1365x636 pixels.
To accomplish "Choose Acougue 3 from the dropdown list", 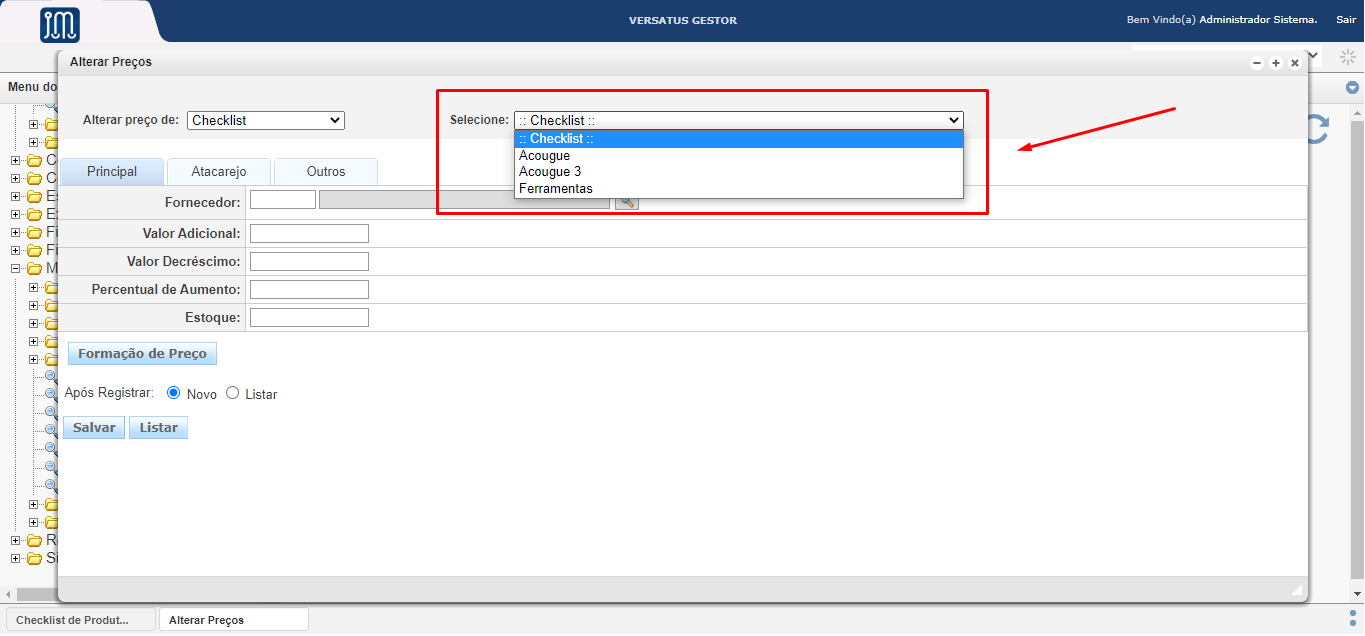I will point(550,172).
